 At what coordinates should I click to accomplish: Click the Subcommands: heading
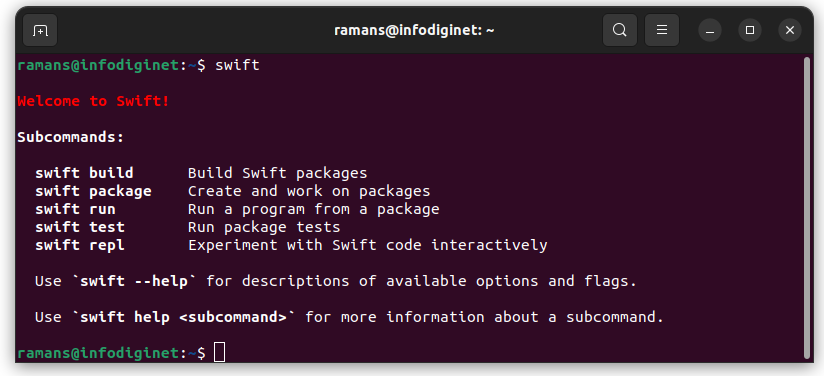pos(71,137)
